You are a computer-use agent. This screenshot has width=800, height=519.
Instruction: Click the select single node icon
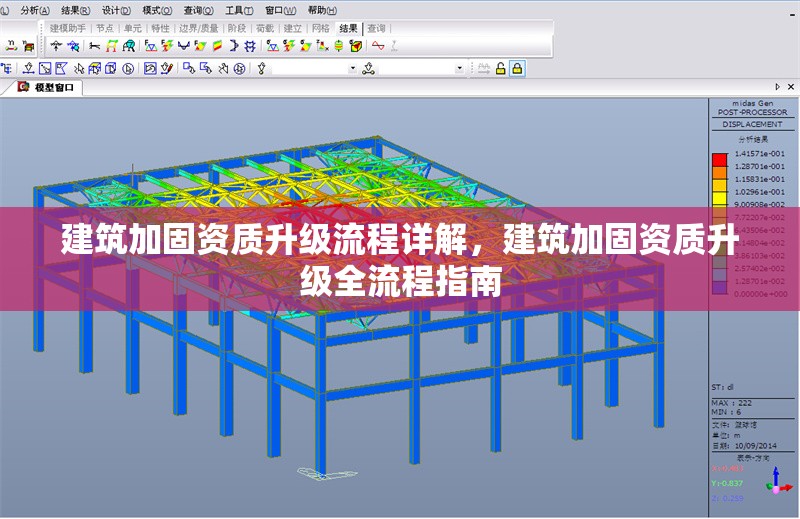(x=29, y=68)
